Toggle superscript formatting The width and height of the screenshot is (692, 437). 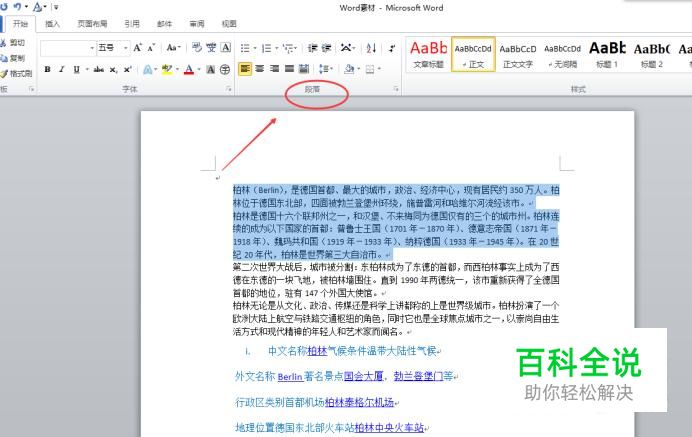[x=128, y=69]
